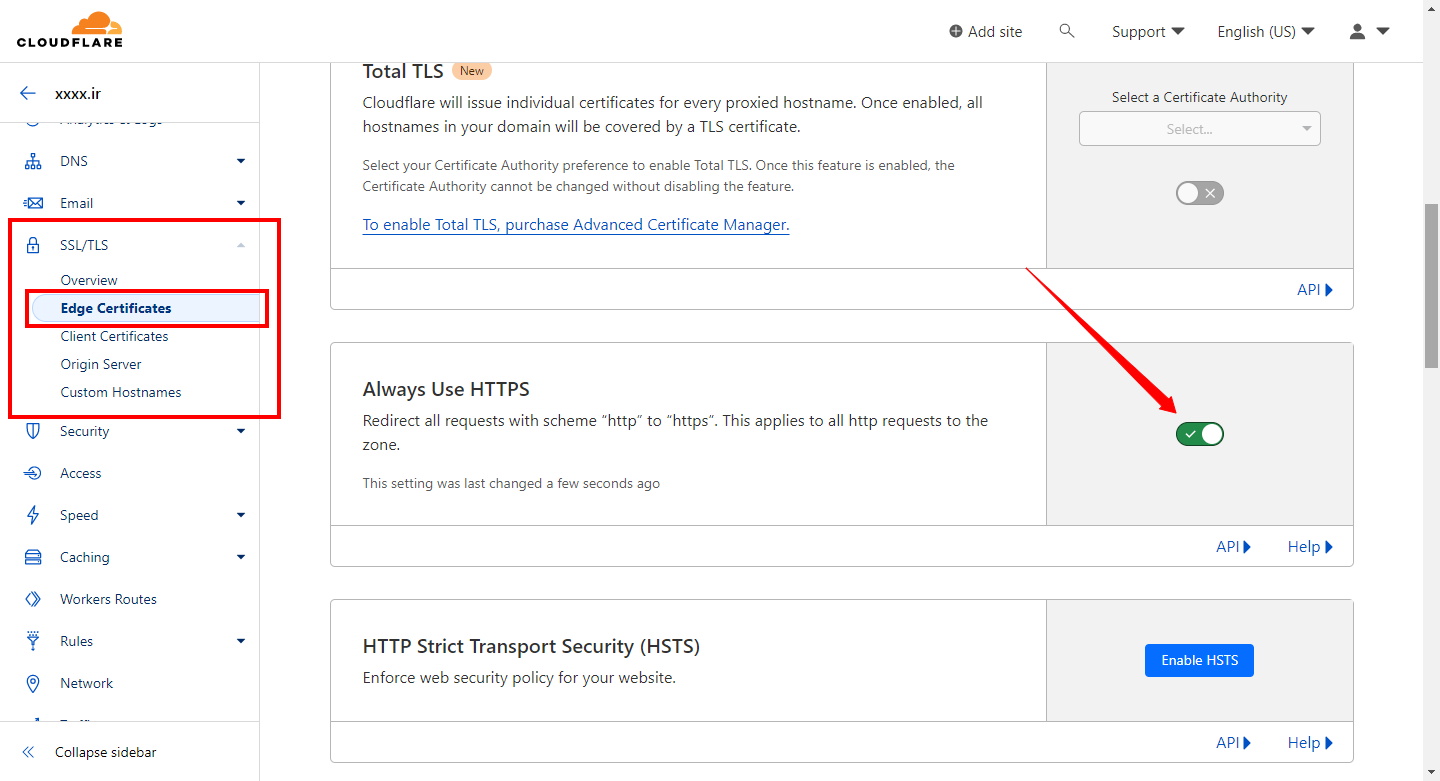Click the Always Use HTTPS heading
The image size is (1440, 781).
(x=446, y=389)
